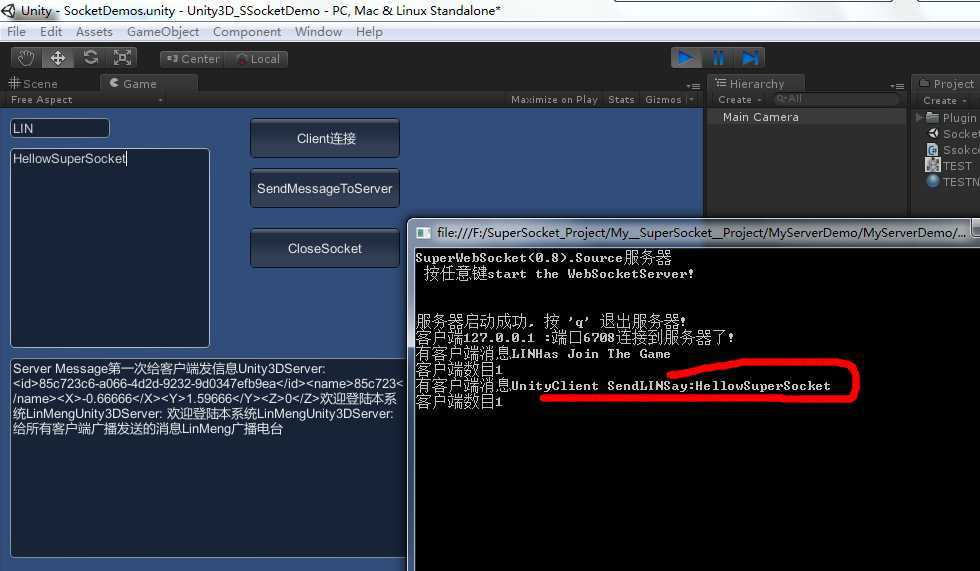
Task: Click the Step frame button
Action: click(x=749, y=58)
